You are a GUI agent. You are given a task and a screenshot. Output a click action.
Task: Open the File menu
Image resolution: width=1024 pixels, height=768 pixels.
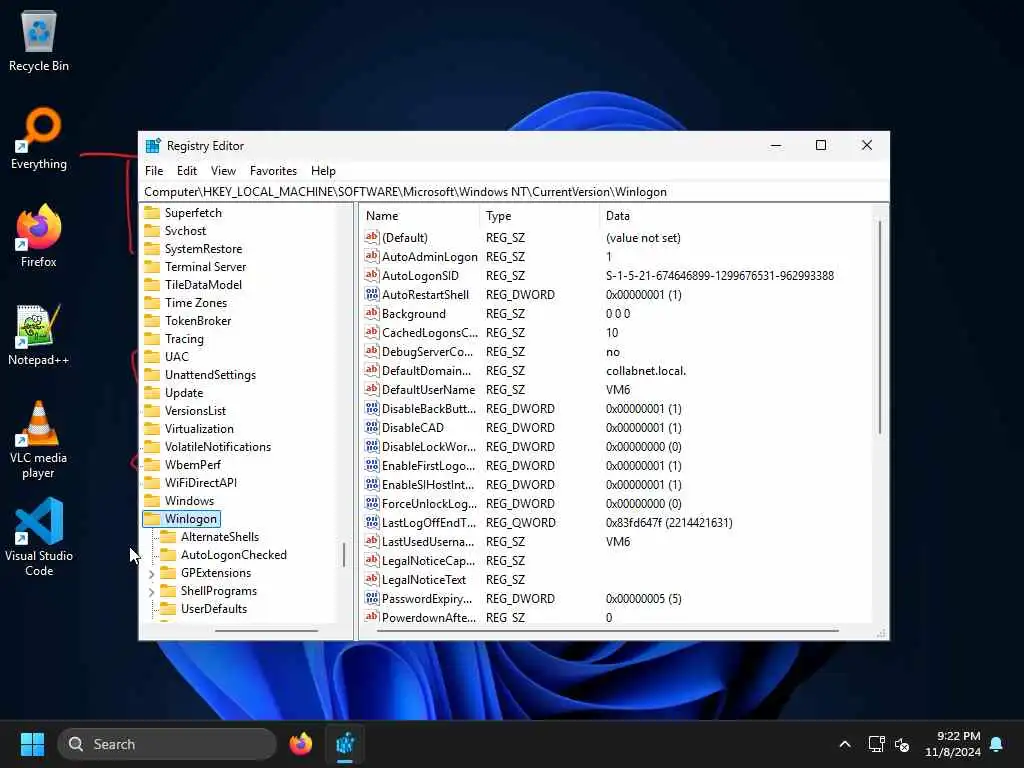[x=154, y=171]
